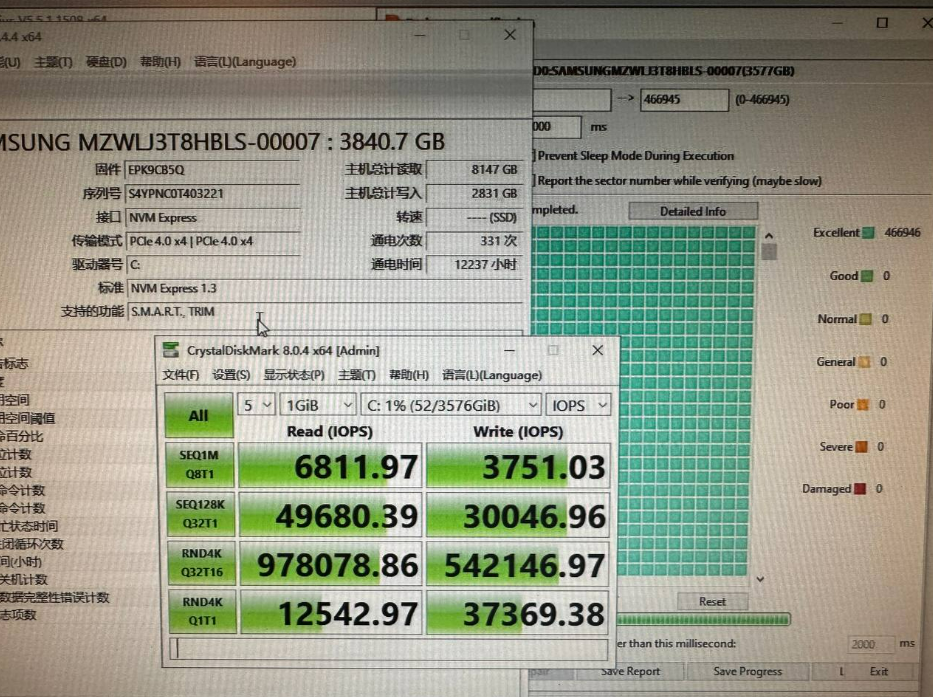Open the 1GiB test size dropdown

click(318, 404)
